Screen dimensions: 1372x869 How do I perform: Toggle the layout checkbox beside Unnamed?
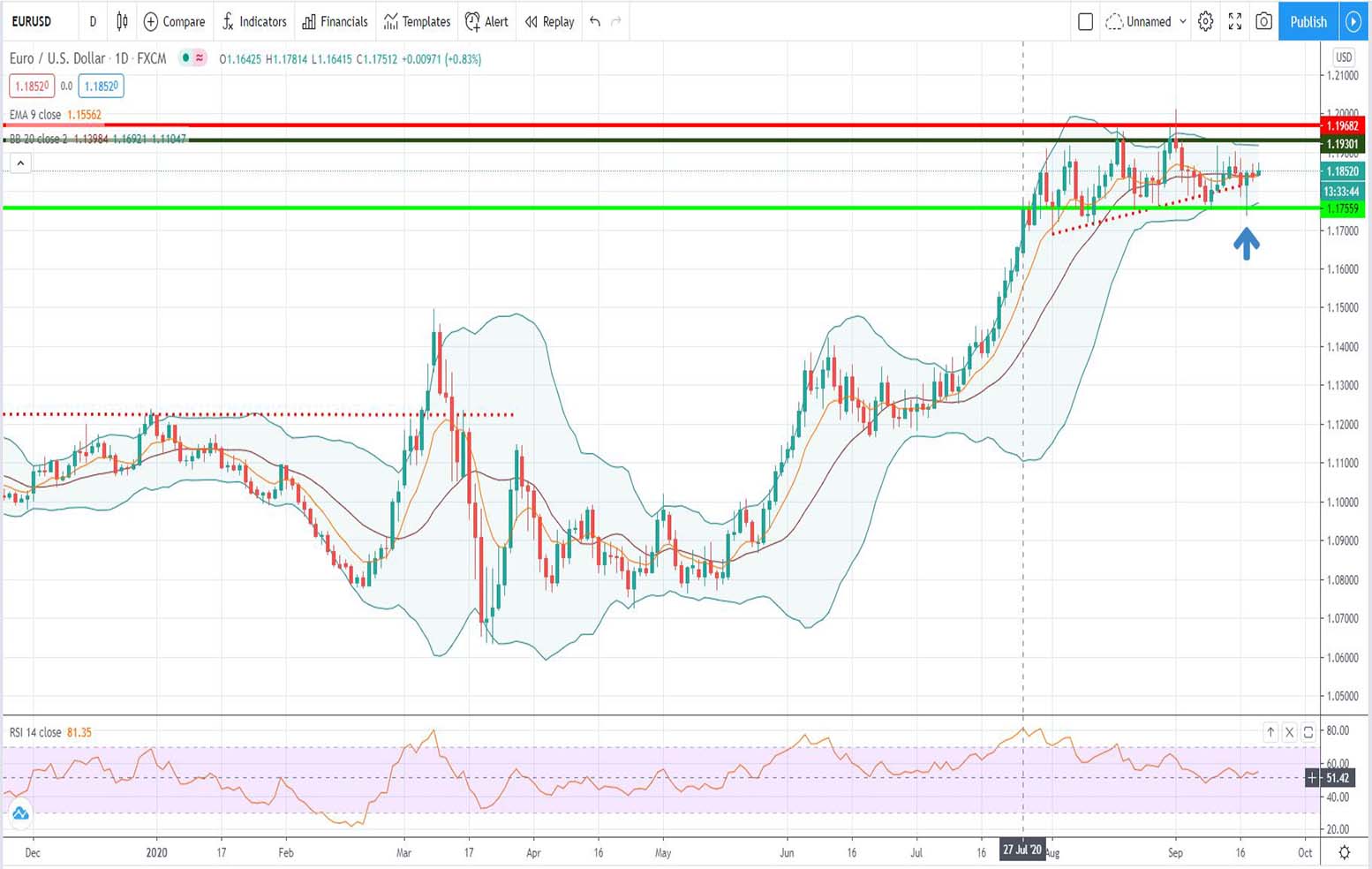1086,21
